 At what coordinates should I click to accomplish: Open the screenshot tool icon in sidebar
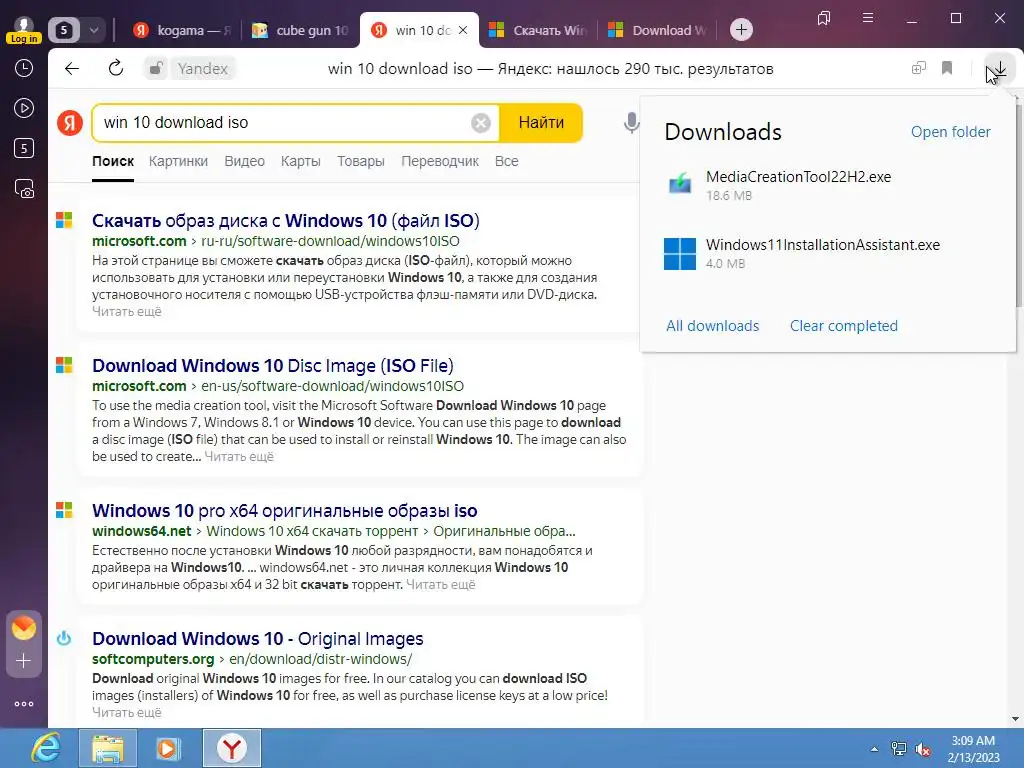[x=24, y=189]
